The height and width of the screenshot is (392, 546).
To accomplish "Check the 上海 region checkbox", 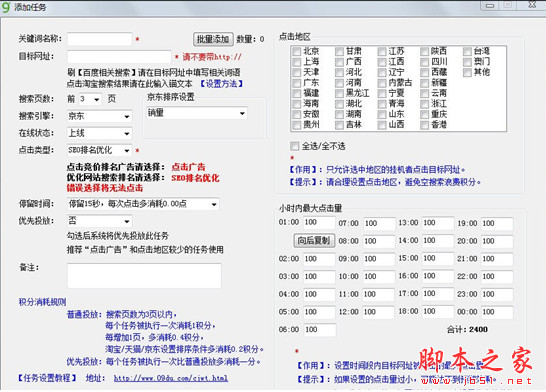I will pos(297,62).
